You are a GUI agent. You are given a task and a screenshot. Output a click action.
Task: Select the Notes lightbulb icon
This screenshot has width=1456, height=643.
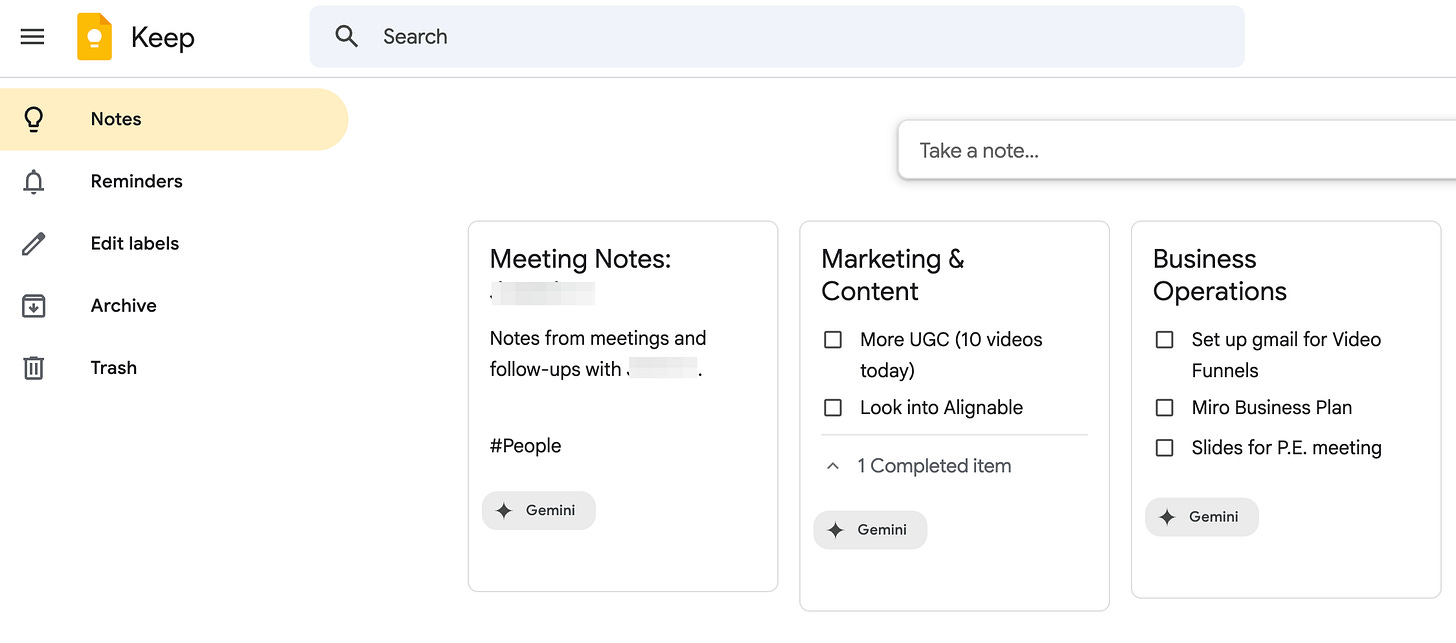[34, 119]
